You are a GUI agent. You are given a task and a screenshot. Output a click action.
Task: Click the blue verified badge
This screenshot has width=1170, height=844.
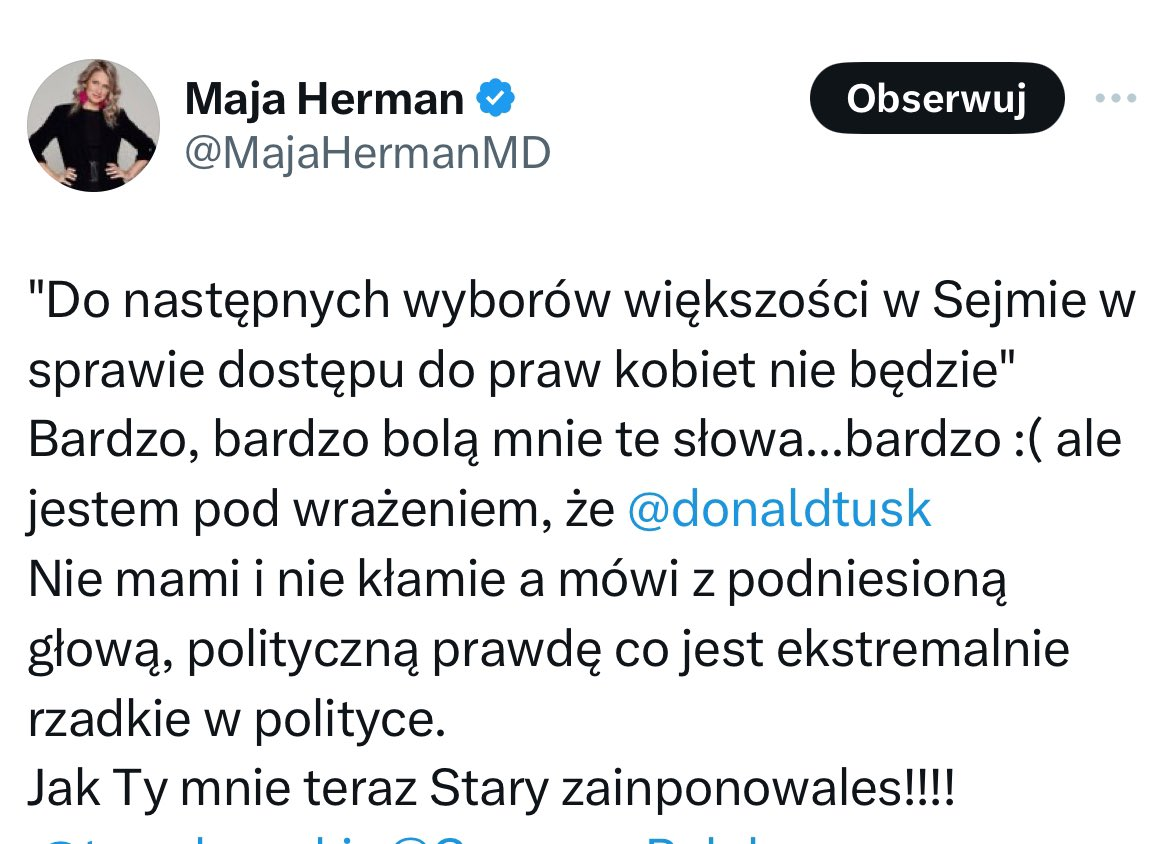495,99
